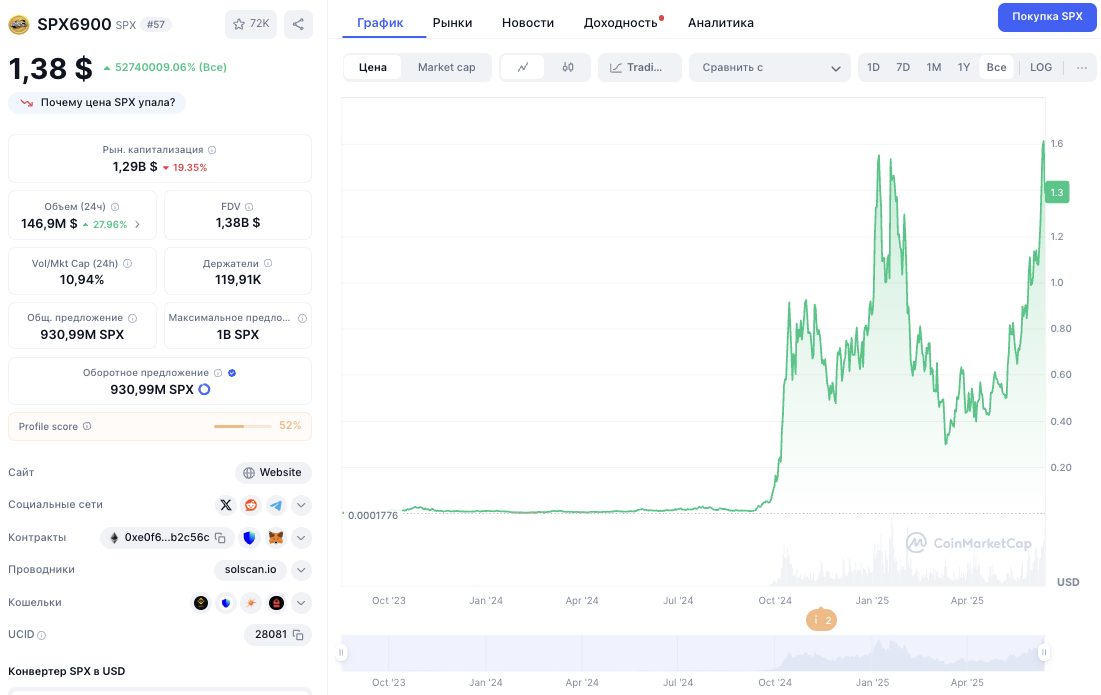
Task: Set chart range to 7D
Action: 903,67
